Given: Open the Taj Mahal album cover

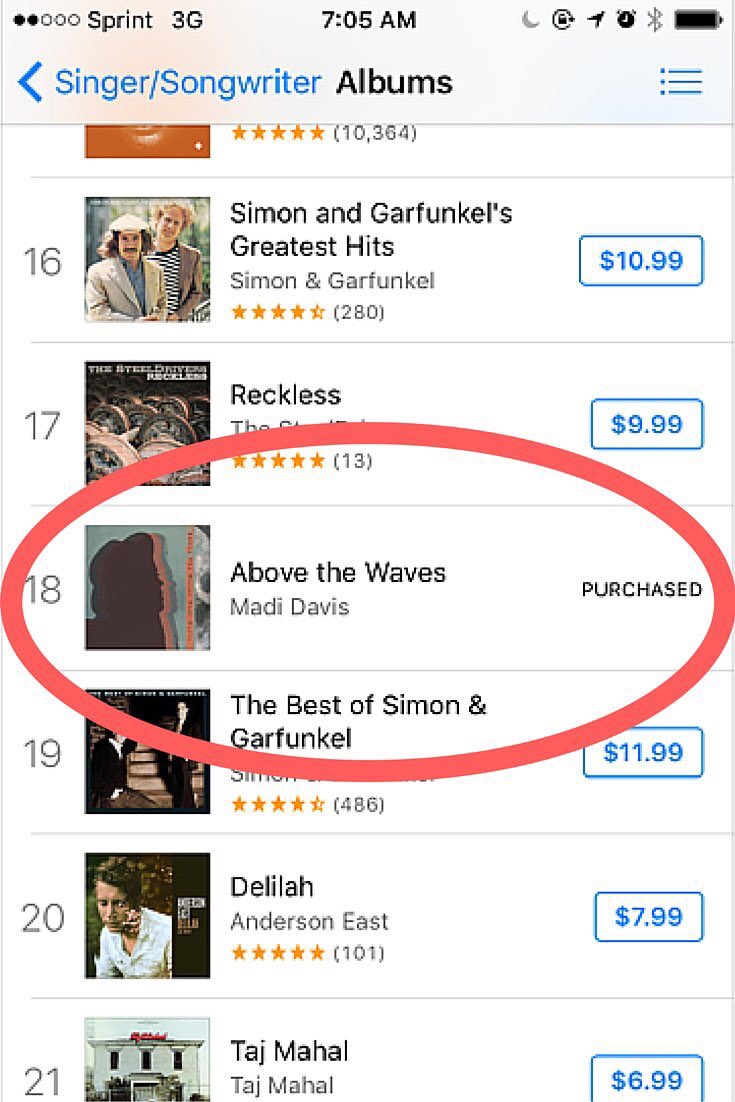Looking at the screenshot, I should click(147, 1060).
